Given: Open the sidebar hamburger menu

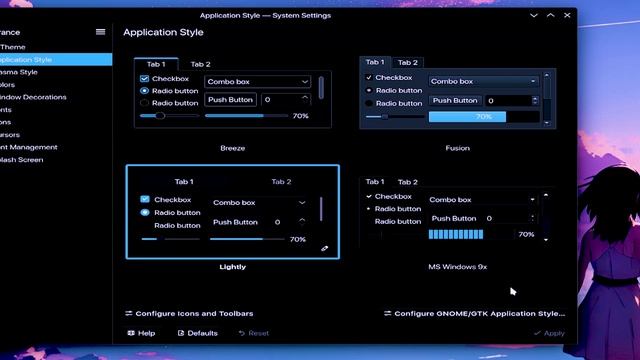Looking at the screenshot, I should click(100, 32).
